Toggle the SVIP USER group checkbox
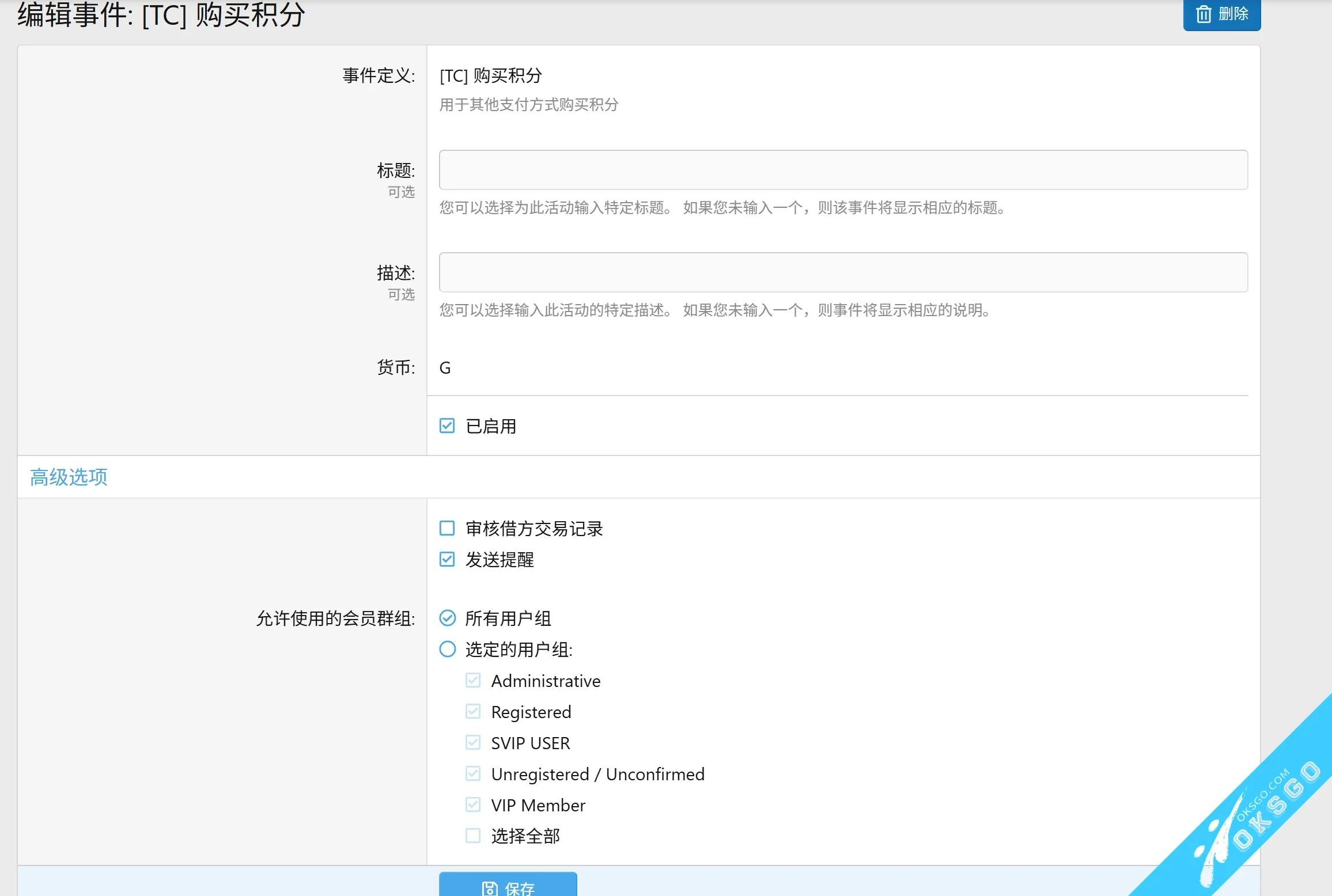The height and width of the screenshot is (896, 1332). click(472, 742)
